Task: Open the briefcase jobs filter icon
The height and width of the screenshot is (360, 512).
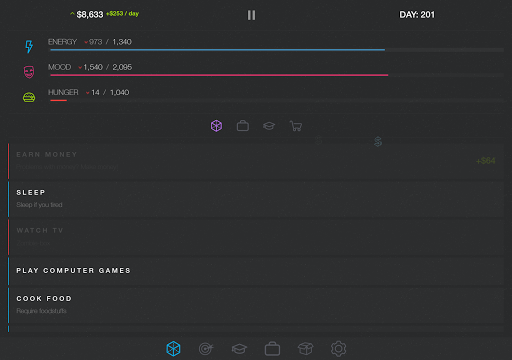Action: (x=243, y=126)
